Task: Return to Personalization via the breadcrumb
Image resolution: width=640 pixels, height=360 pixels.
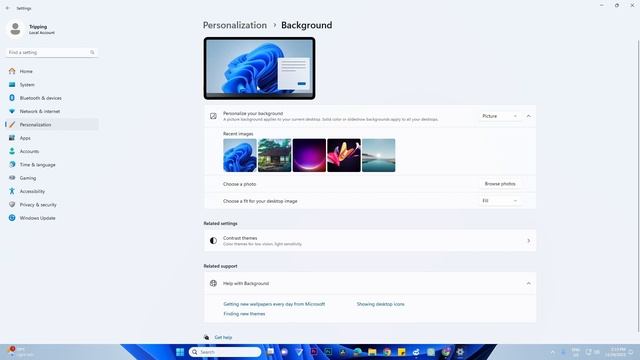Action: (x=235, y=25)
